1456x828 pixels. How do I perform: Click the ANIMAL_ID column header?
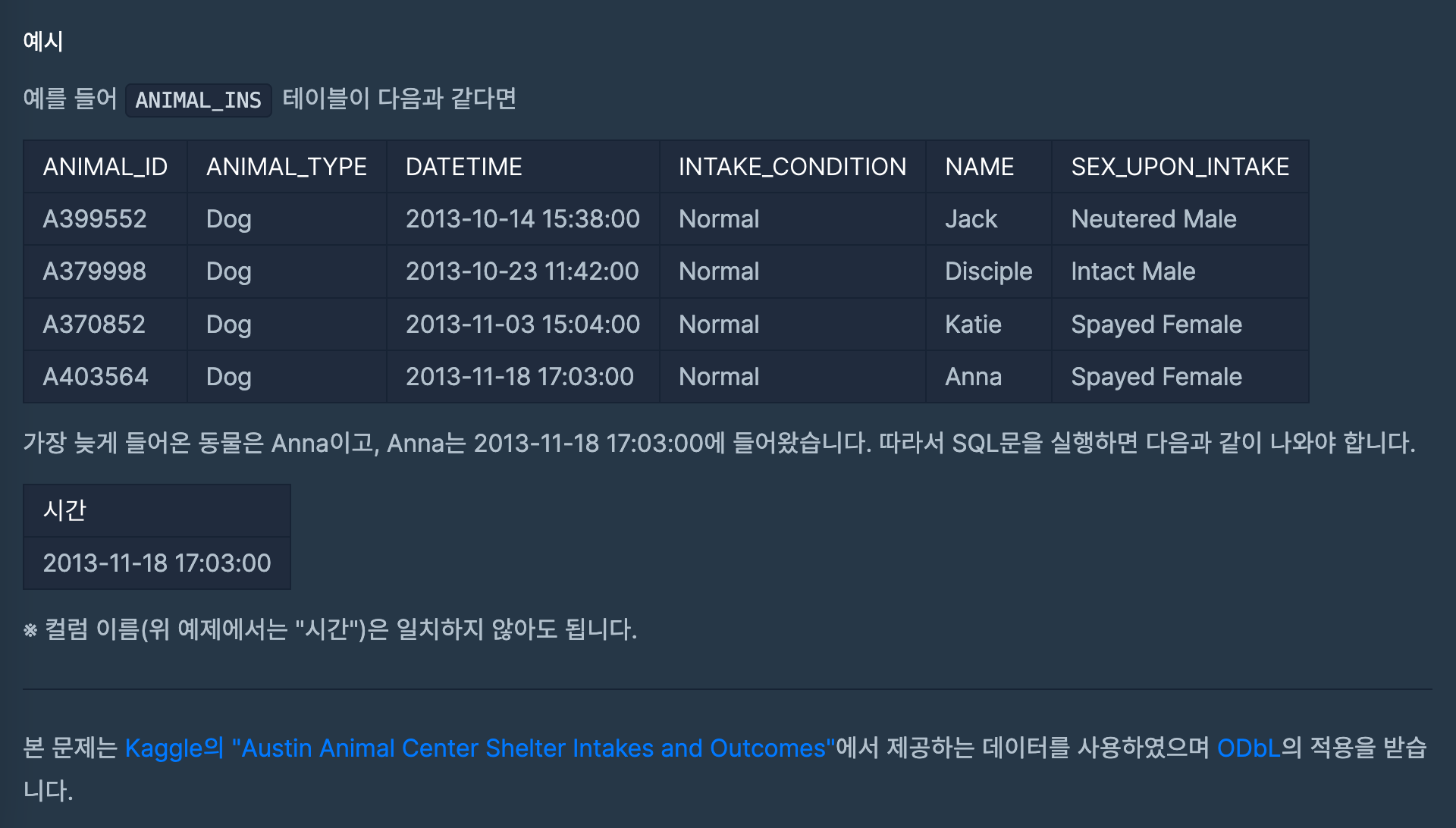(105, 167)
